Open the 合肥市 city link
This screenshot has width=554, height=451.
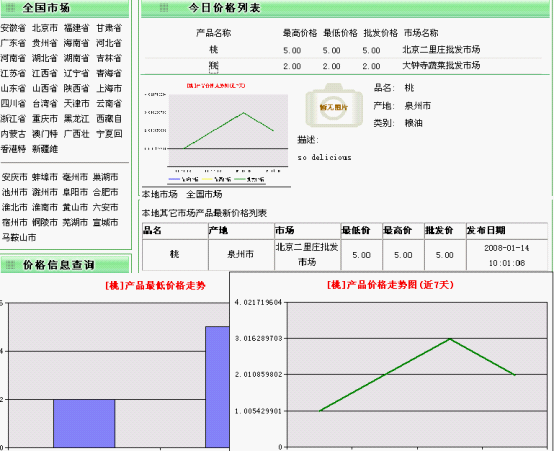tap(105, 192)
